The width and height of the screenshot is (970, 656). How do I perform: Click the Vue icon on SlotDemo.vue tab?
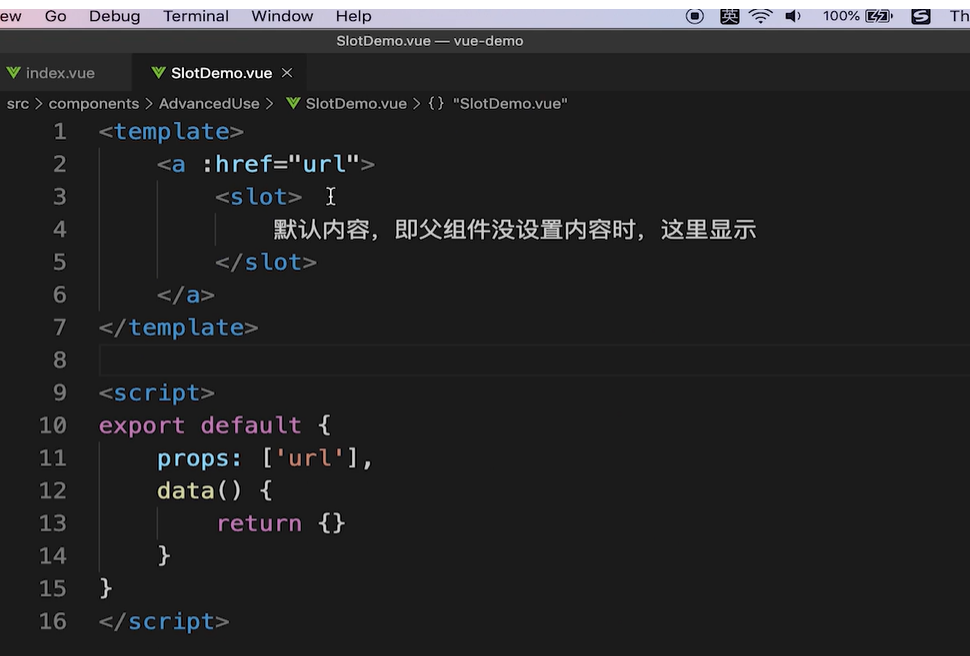pos(158,73)
